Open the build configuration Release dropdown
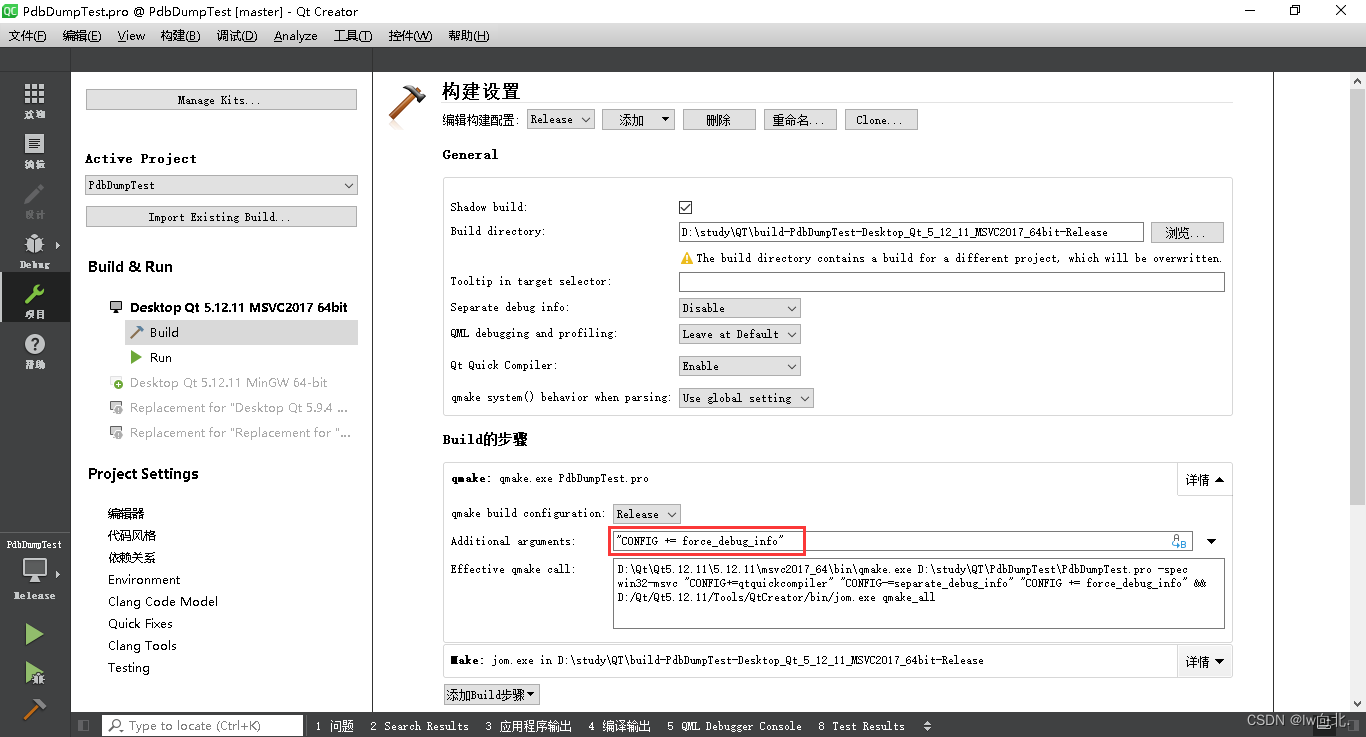Image resolution: width=1366 pixels, height=737 pixels. [x=560, y=120]
